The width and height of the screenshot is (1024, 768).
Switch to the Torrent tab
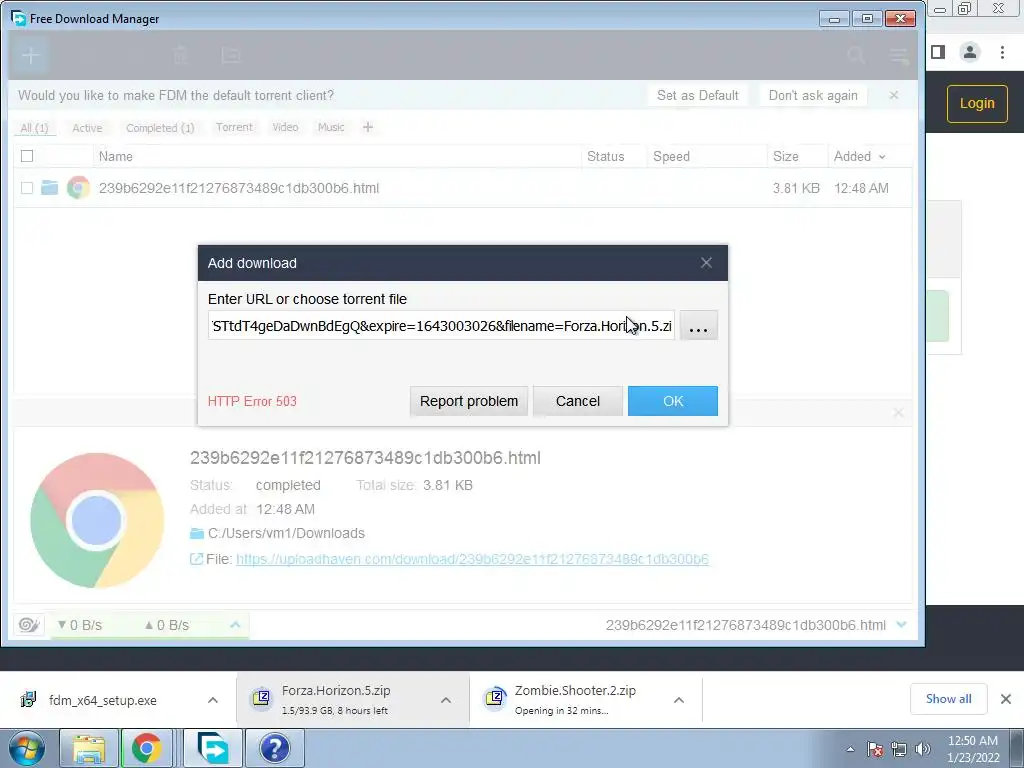[x=234, y=127]
